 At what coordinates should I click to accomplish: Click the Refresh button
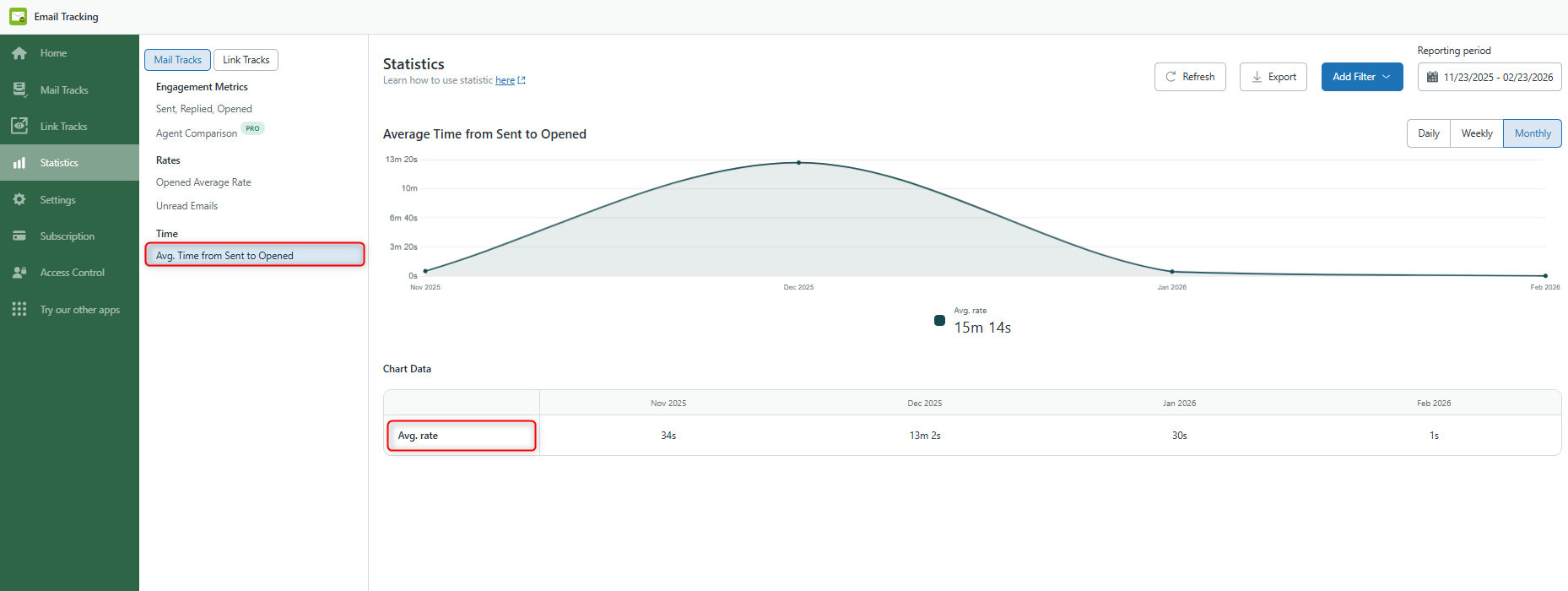click(1189, 77)
